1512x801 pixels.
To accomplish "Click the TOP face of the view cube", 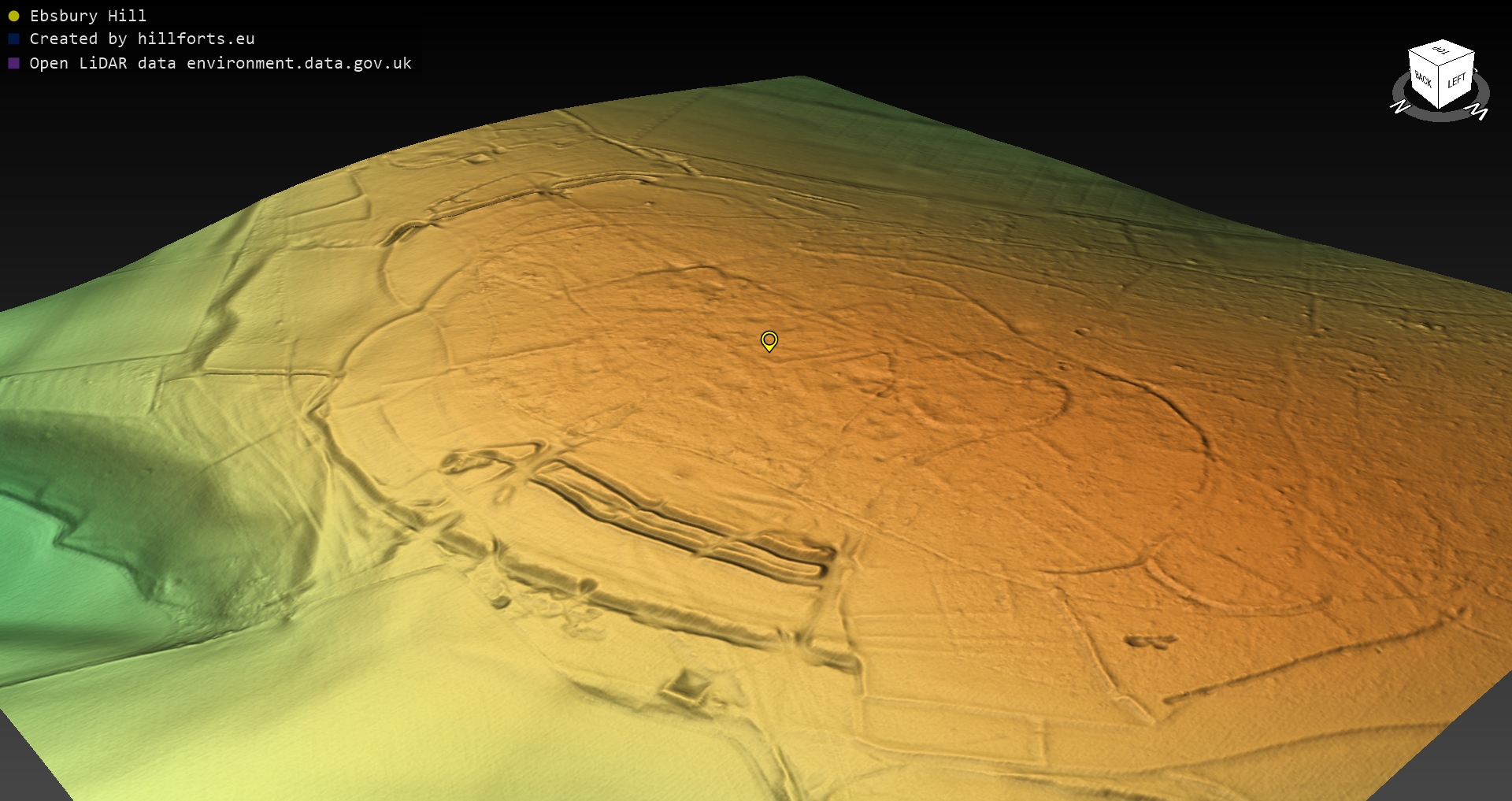I will (x=1442, y=51).
